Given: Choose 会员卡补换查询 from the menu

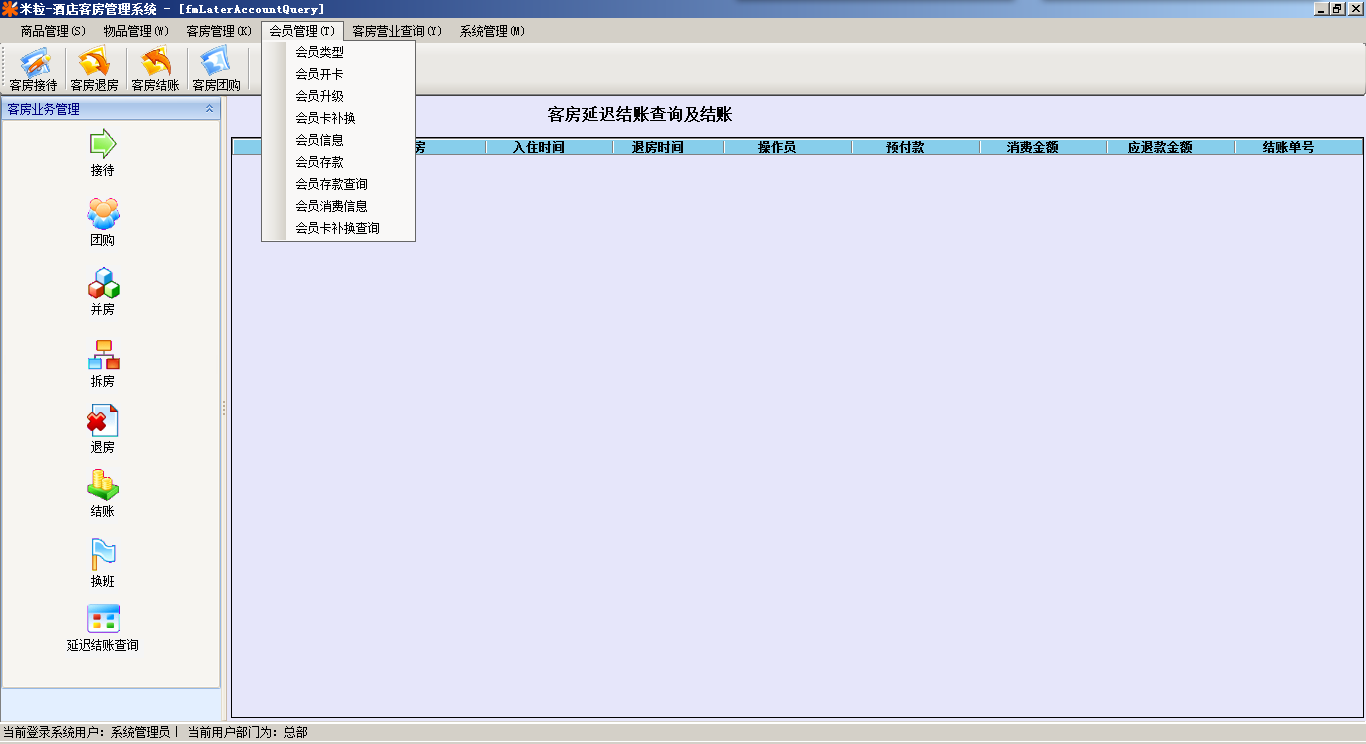Looking at the screenshot, I should tap(337, 228).
